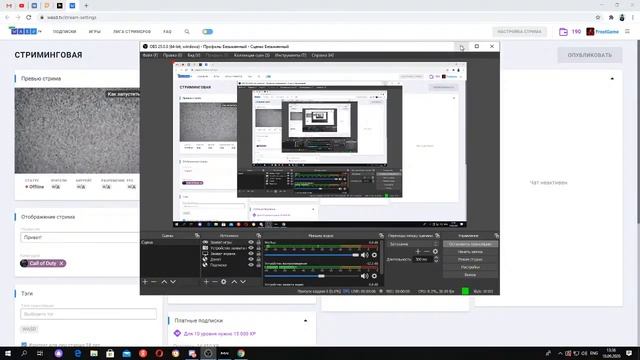The width and height of the screenshot is (640, 360).
Task: Stop streaming with the top Controls button
Action: 470,244
